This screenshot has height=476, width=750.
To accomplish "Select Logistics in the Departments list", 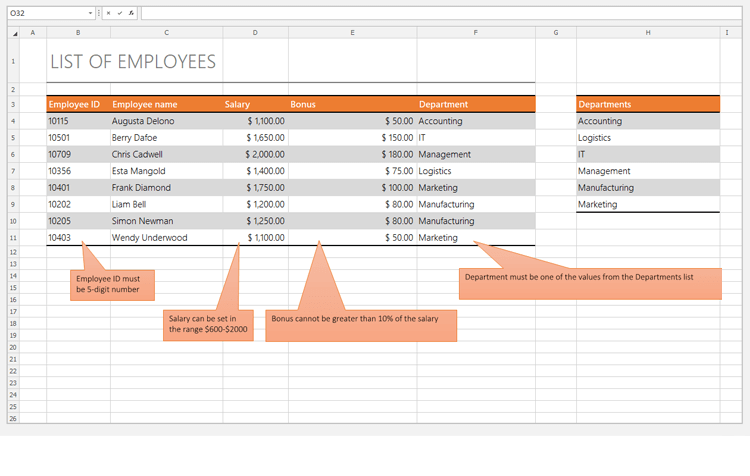I will pos(647,138).
